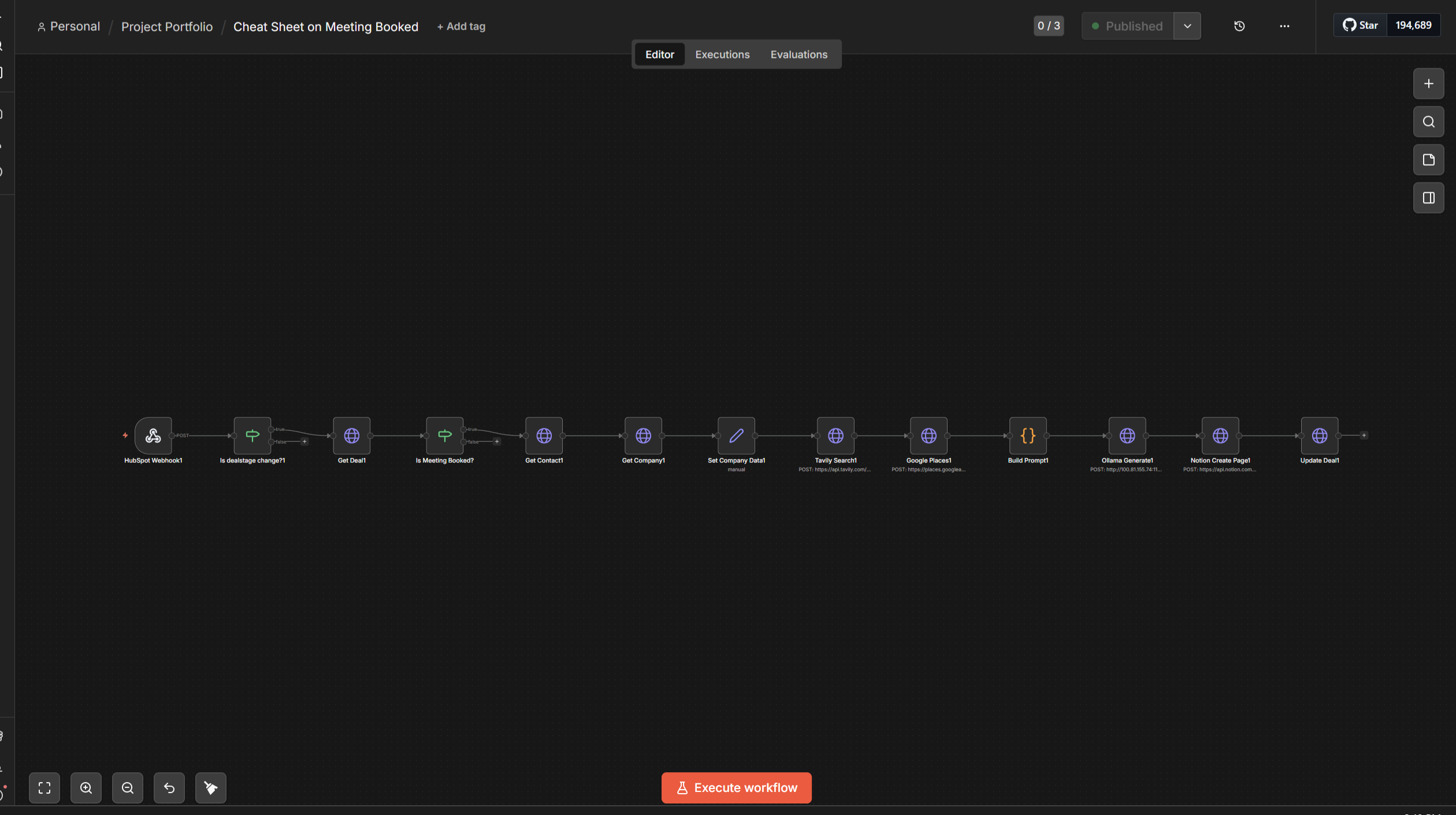Tidy up the workflow with broom icon
The height and width of the screenshot is (815, 1456).
211,788
